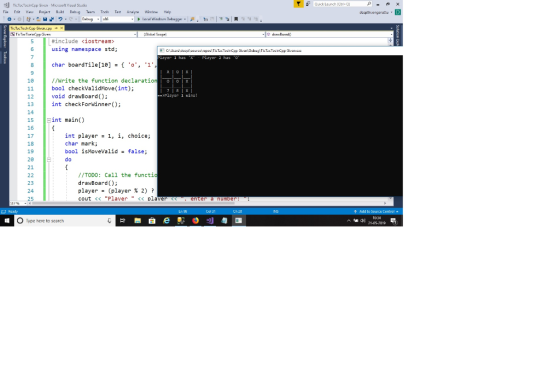Click the console window title bar
The height and width of the screenshot is (373, 560).
coord(280,51)
